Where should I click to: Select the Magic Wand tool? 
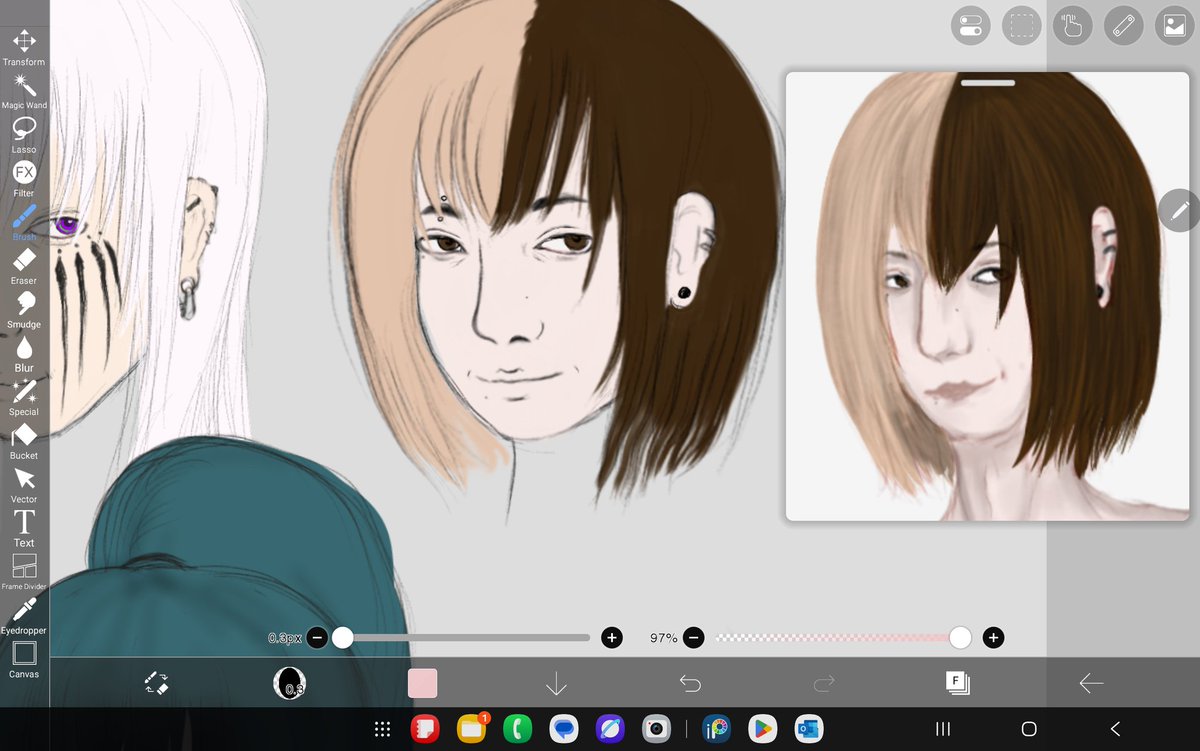coord(24,91)
